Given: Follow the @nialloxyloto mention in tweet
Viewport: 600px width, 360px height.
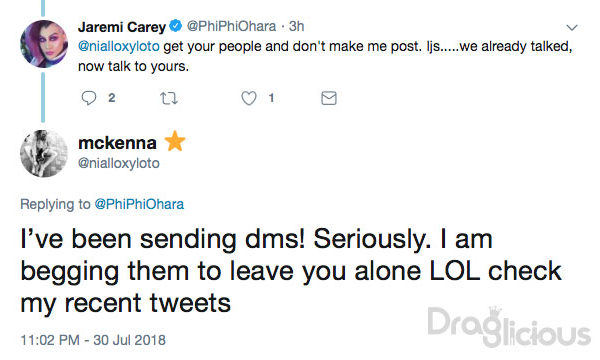Looking at the screenshot, I should [119, 46].
